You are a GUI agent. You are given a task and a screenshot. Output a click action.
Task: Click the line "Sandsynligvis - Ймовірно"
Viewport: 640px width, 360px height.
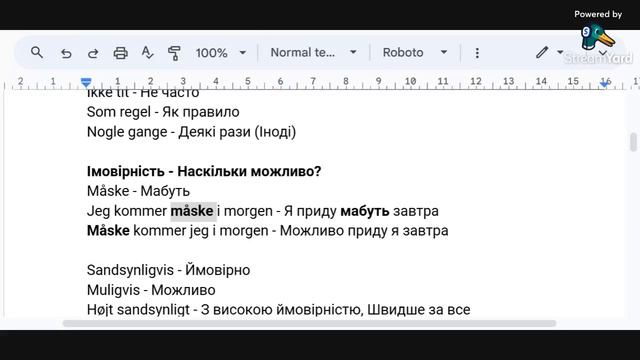pos(169,270)
